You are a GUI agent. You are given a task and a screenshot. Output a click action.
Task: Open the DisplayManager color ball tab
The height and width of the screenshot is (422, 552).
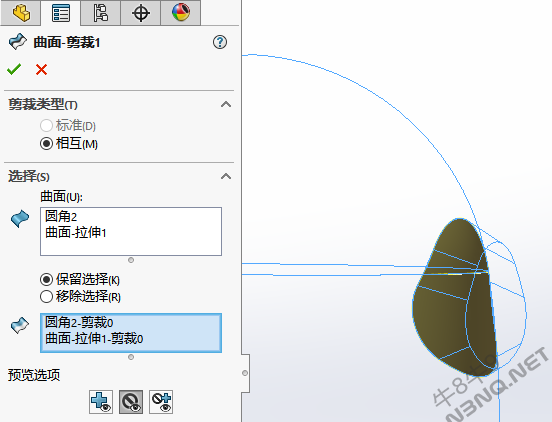tap(181, 13)
